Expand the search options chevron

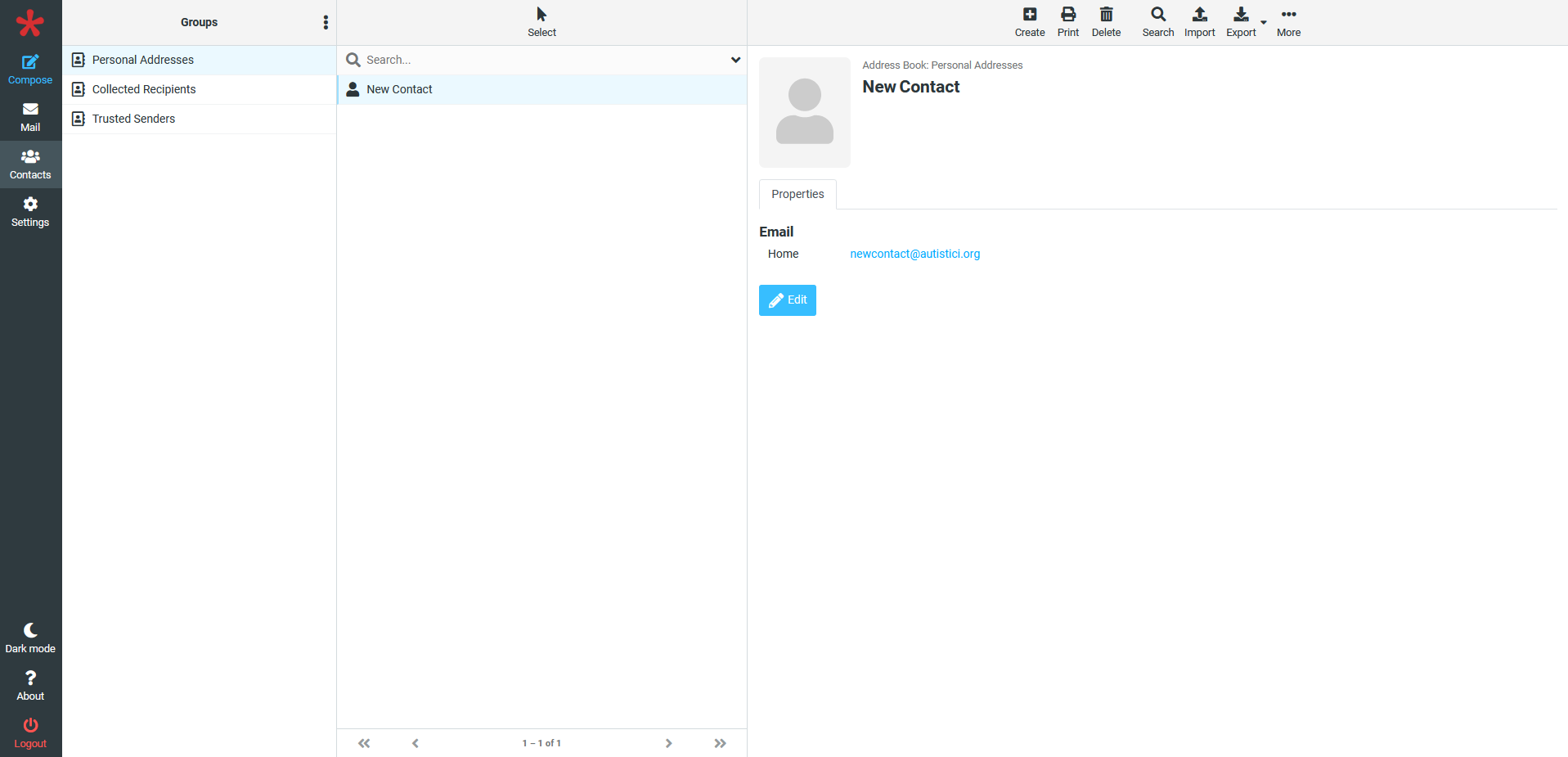click(735, 60)
